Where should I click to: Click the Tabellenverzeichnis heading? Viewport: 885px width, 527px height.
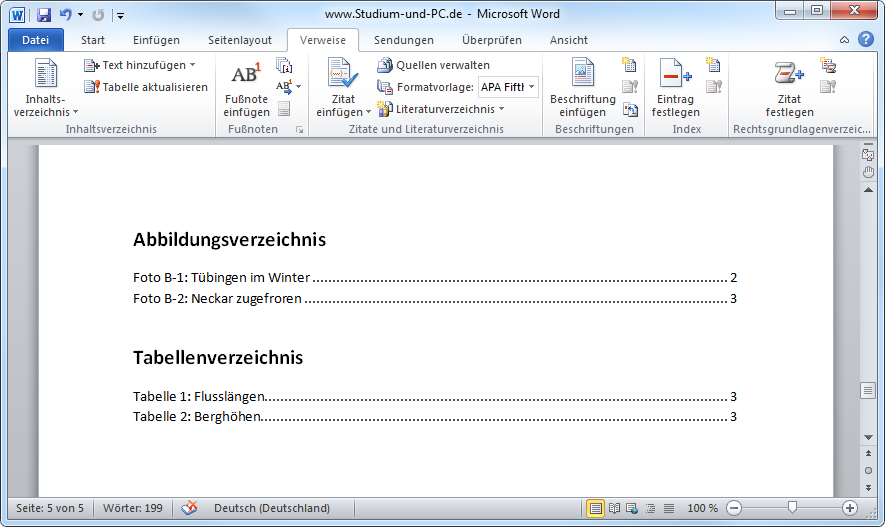218,357
